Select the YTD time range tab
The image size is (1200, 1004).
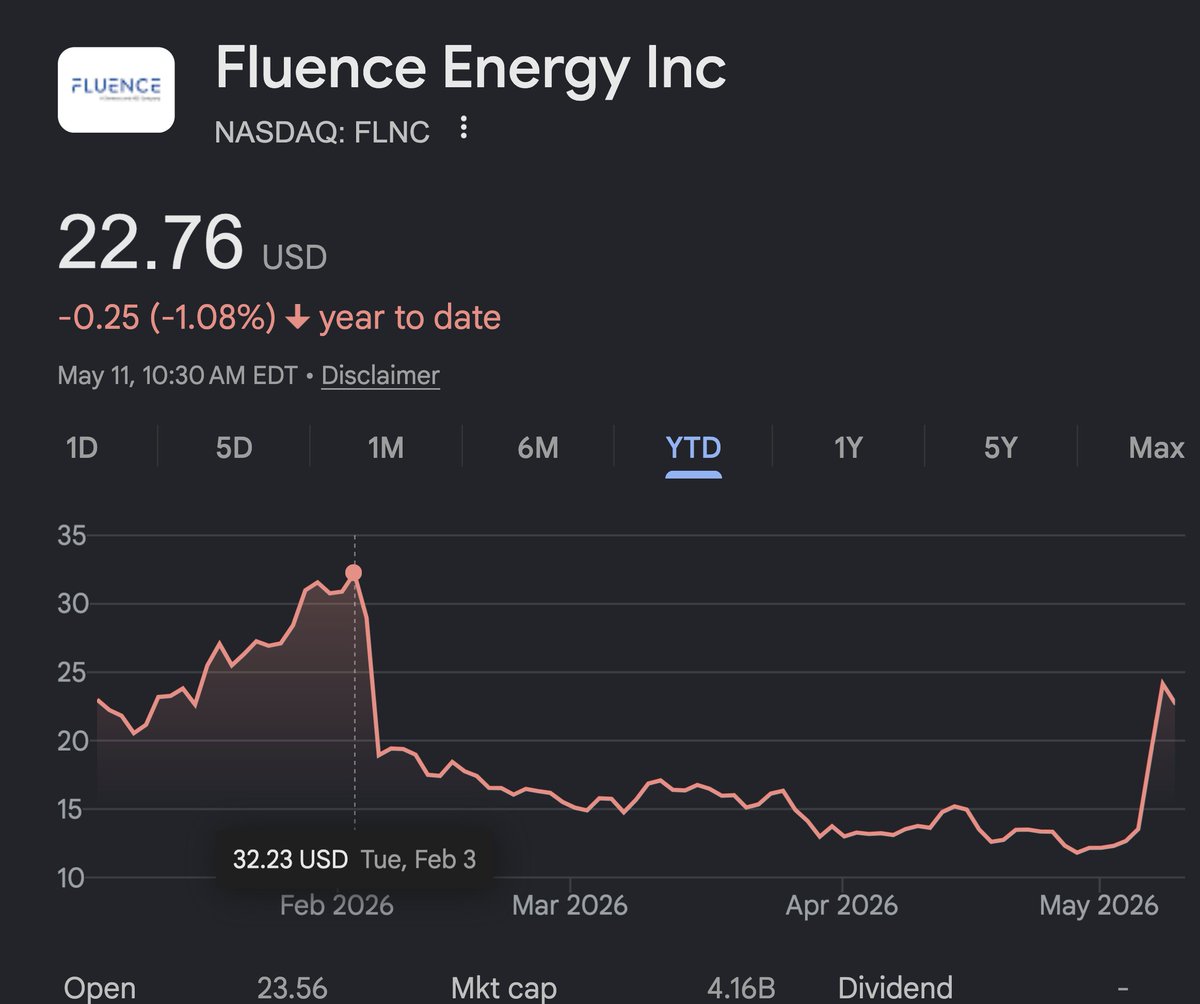coord(694,447)
